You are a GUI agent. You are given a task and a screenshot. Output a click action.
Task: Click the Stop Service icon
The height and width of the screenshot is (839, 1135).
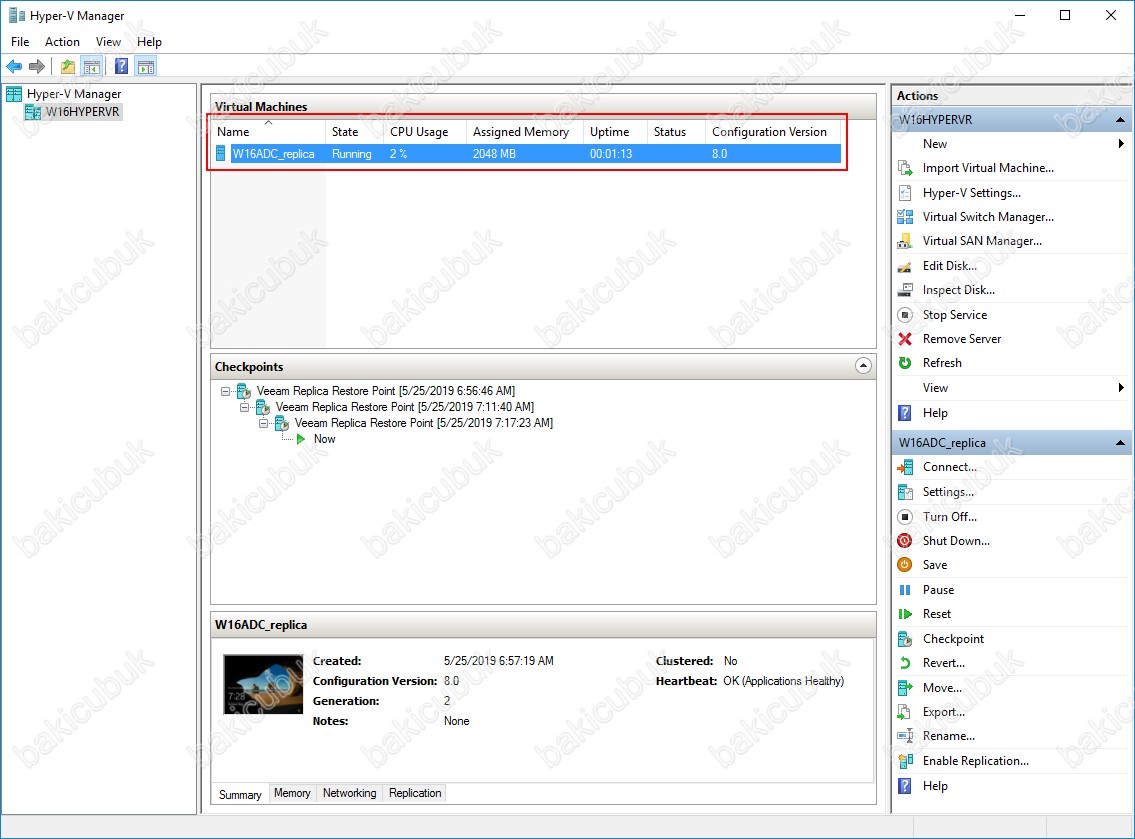[905, 315]
